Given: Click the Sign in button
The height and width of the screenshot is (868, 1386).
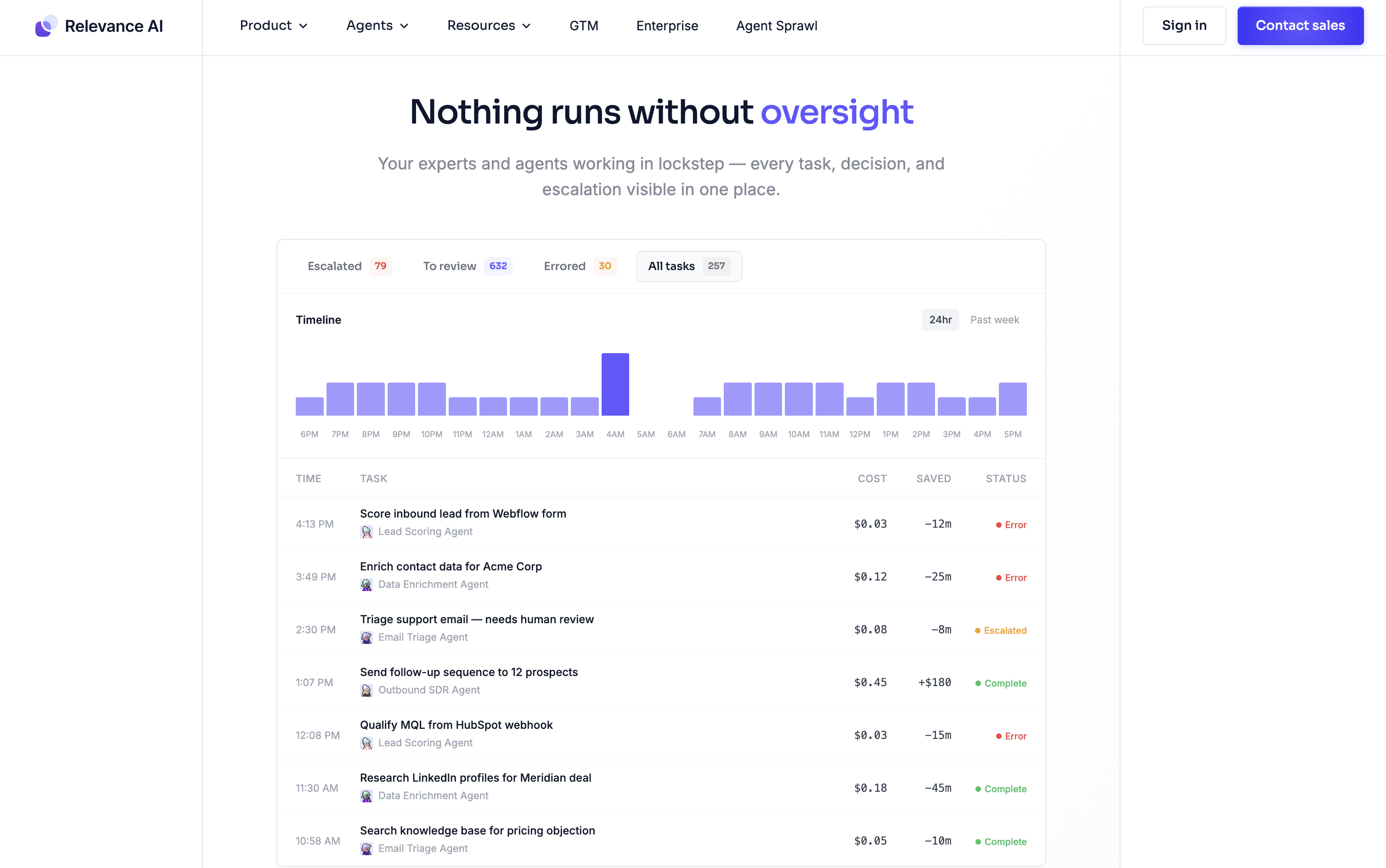Looking at the screenshot, I should (x=1184, y=26).
